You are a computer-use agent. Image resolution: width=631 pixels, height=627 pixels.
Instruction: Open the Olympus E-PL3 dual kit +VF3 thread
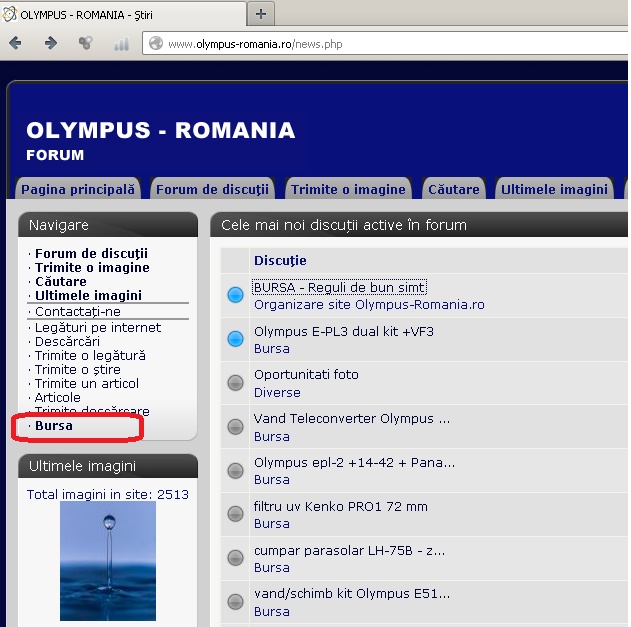tap(344, 331)
